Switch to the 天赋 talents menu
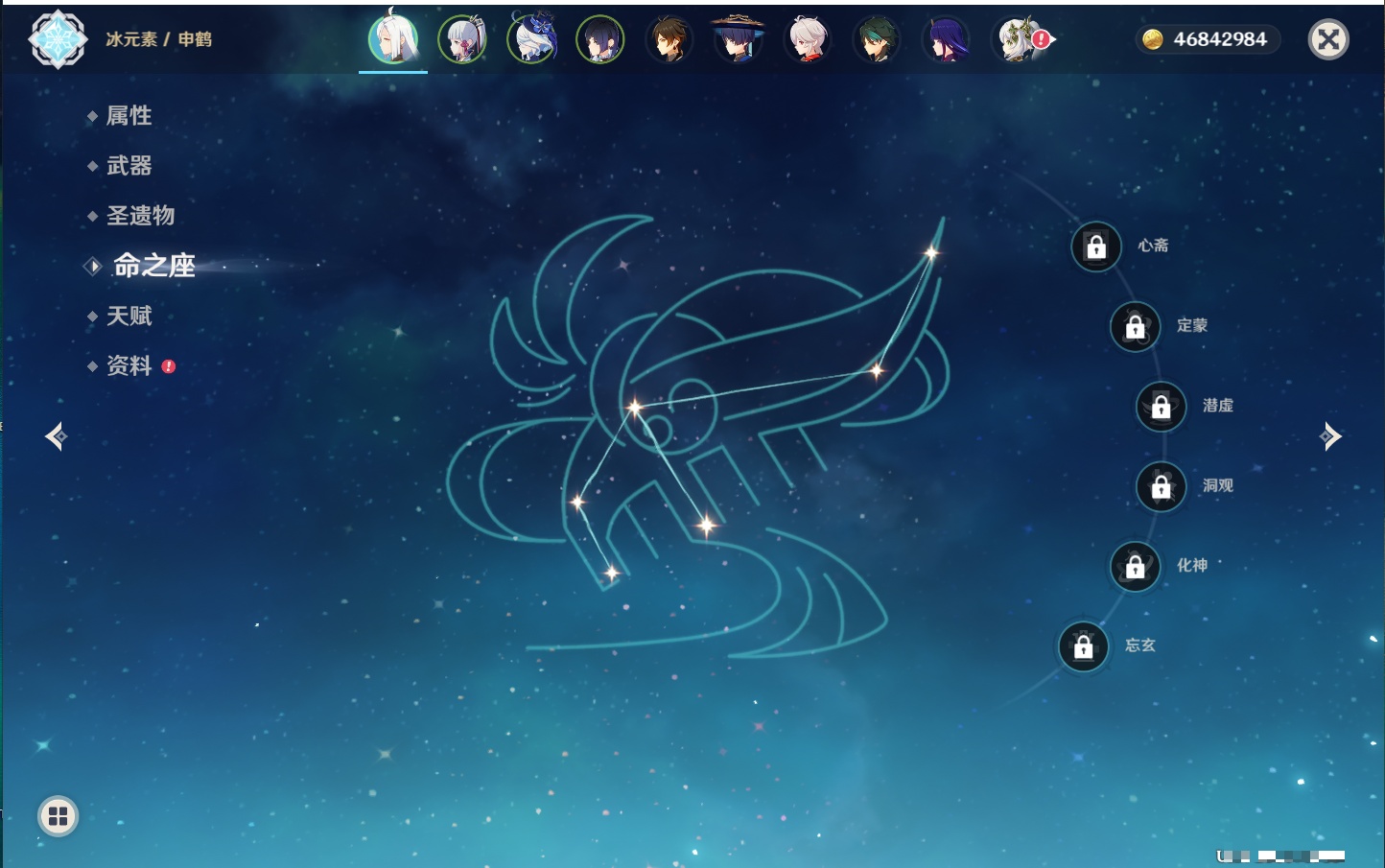The width and height of the screenshot is (1385, 868). click(x=129, y=316)
